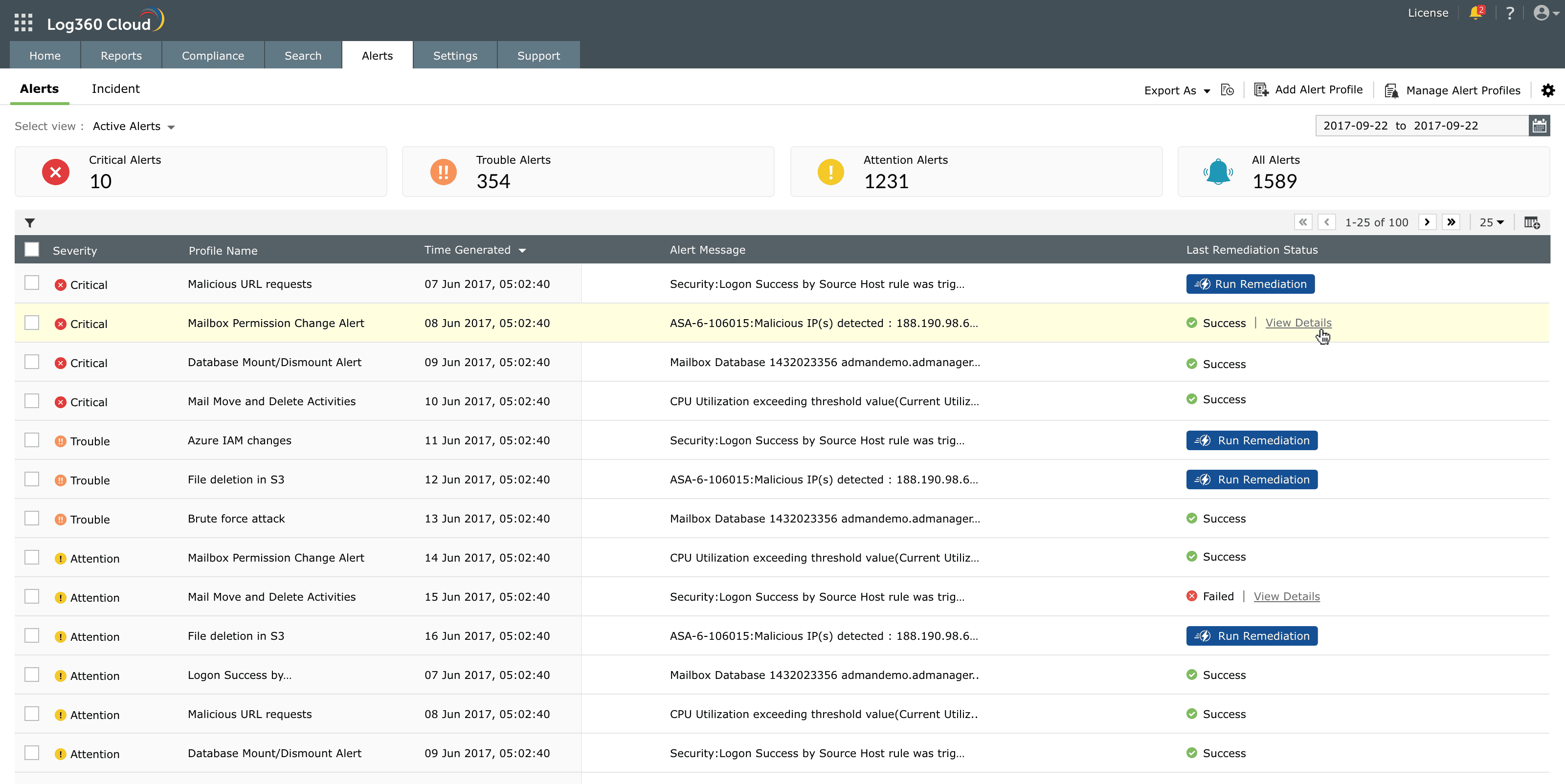Check the Brute force attack row
Screen dimensions: 1565x784
(x=32, y=518)
